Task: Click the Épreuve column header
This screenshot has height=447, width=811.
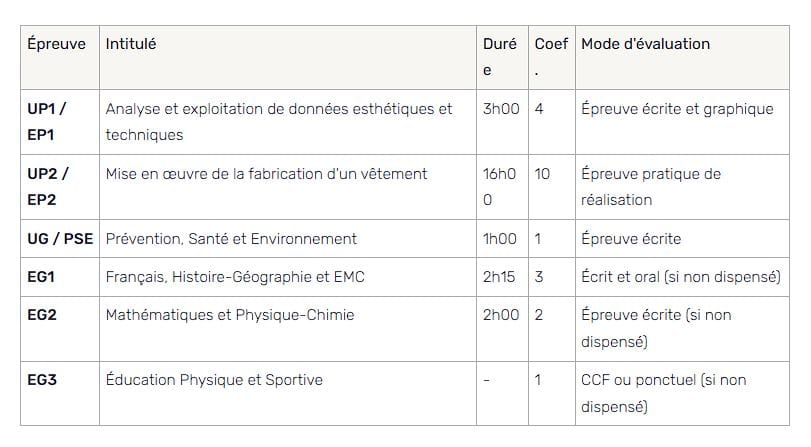Action: tap(56, 44)
